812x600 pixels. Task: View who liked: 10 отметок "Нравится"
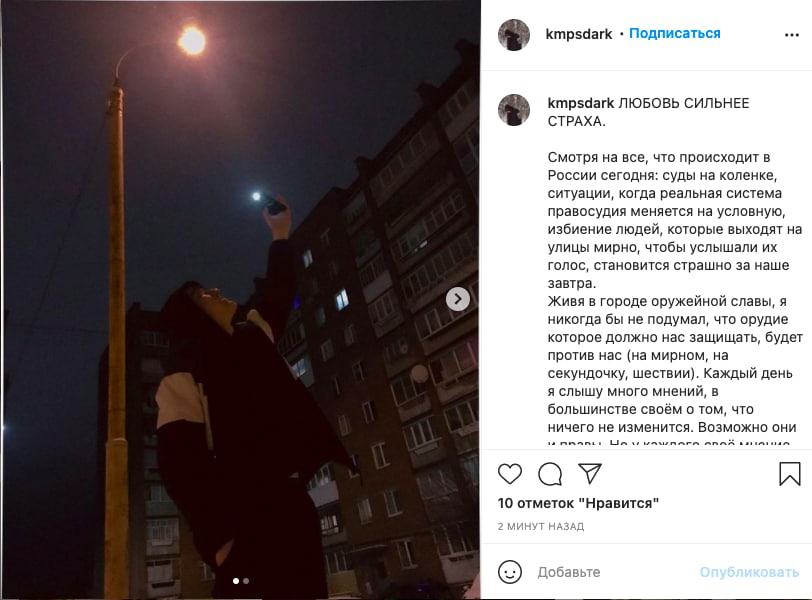coord(578,503)
